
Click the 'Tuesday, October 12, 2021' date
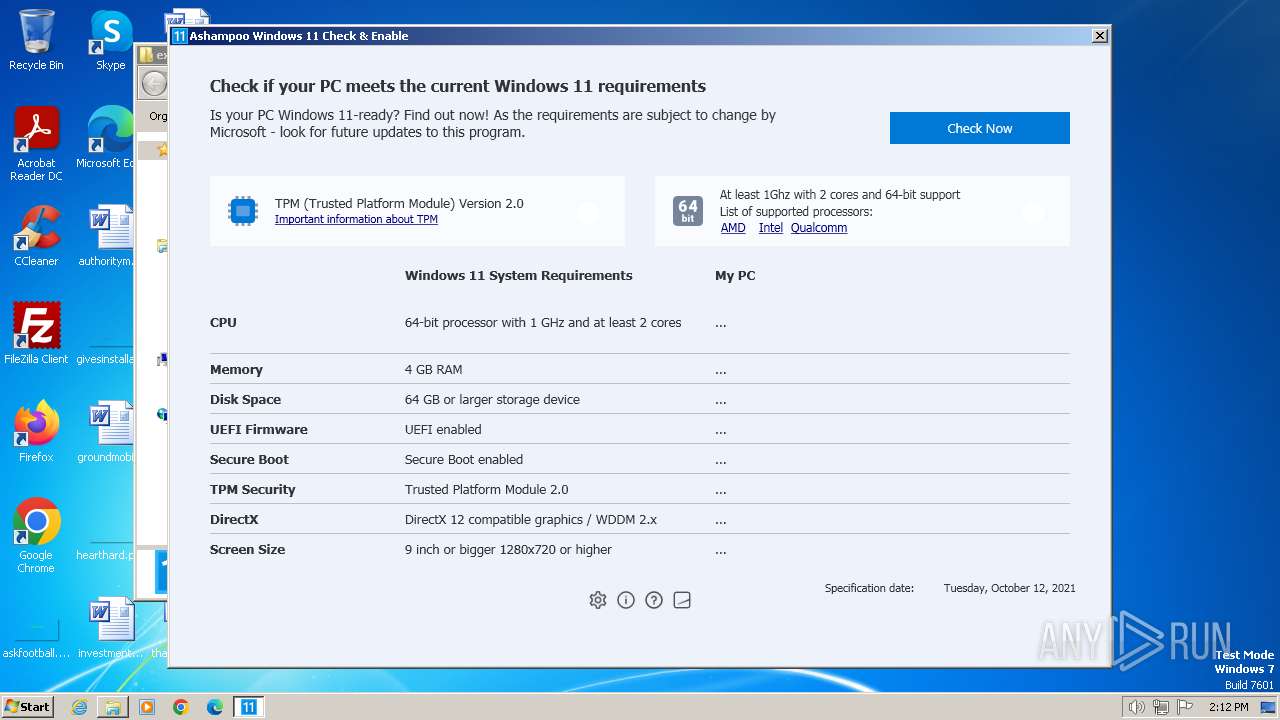point(1010,588)
